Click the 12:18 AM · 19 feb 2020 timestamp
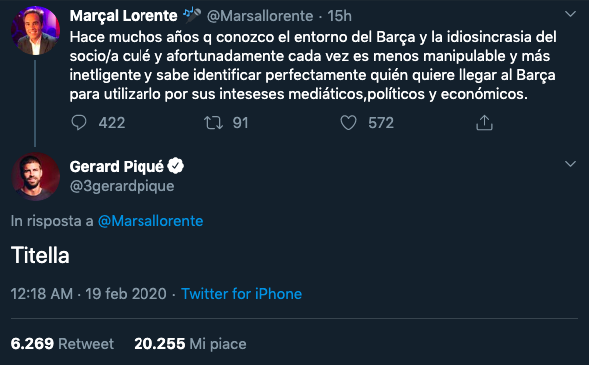The width and height of the screenshot is (589, 365). click(88, 294)
